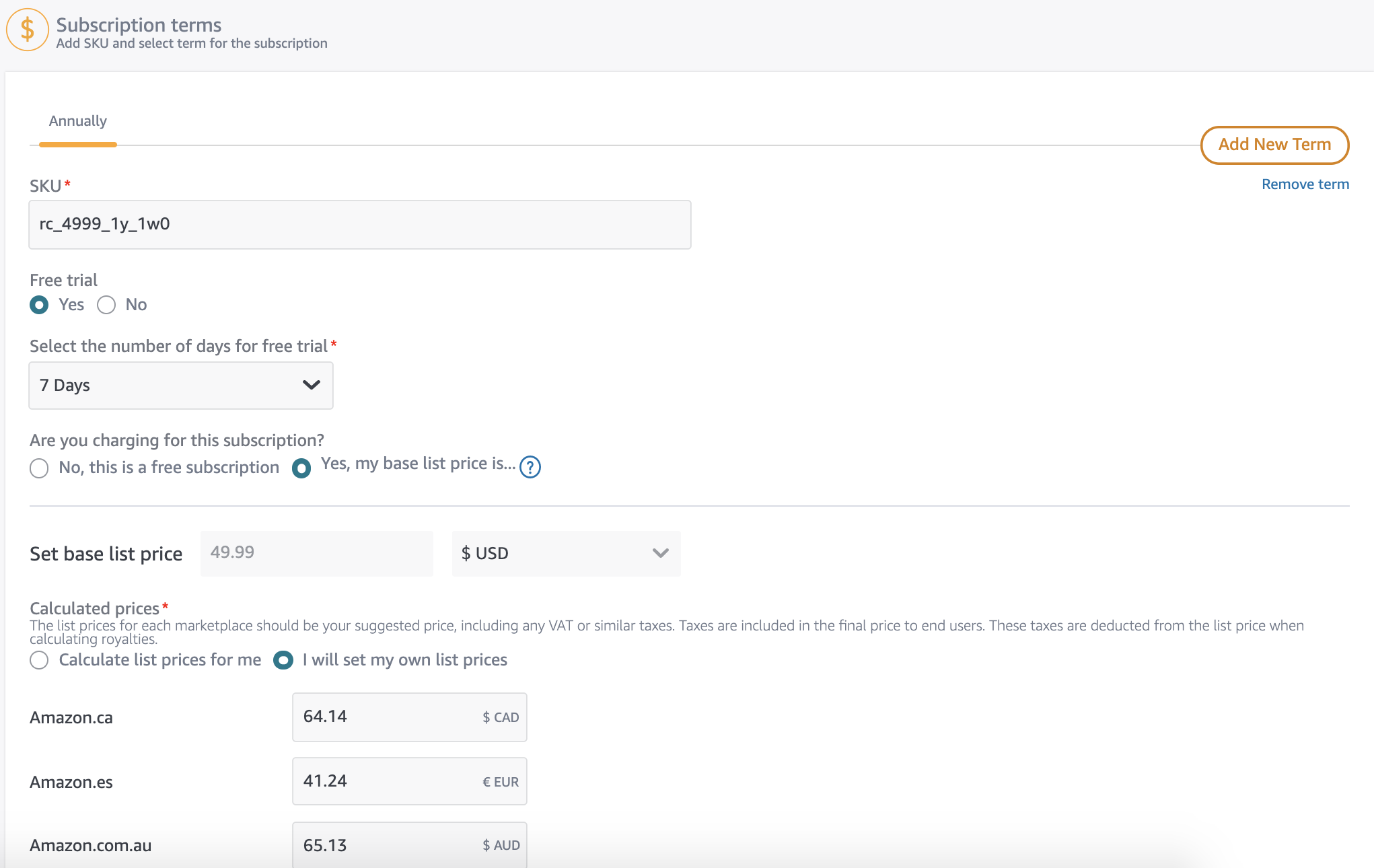
Task: Select I will set my own list prices
Action: click(283, 660)
